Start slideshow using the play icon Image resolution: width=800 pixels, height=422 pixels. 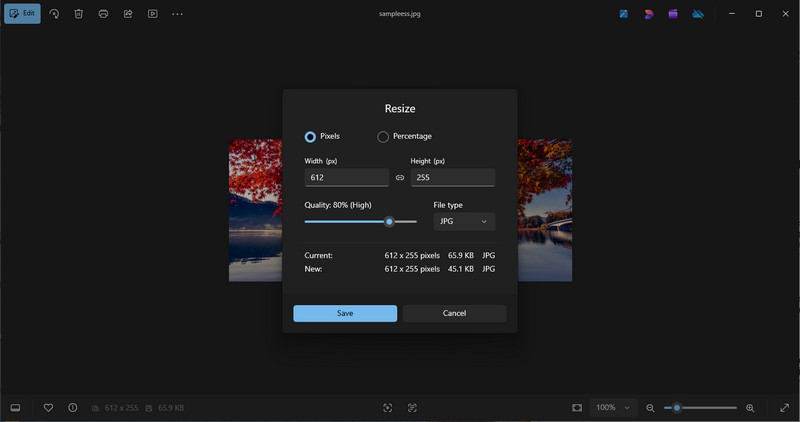coord(152,14)
